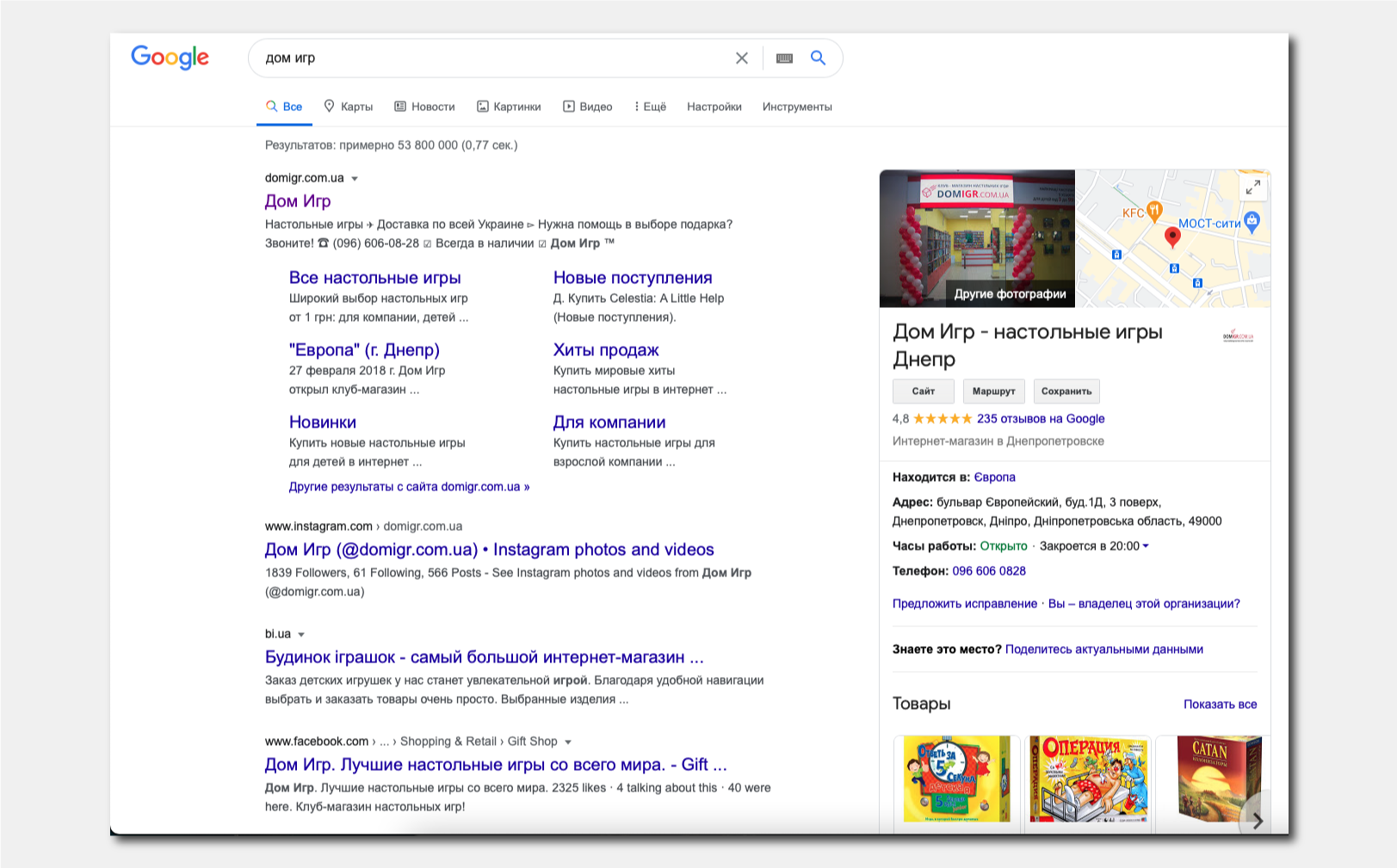Open the 235 отзывов на Google link
This screenshot has height=868, width=1397.
1041,419
